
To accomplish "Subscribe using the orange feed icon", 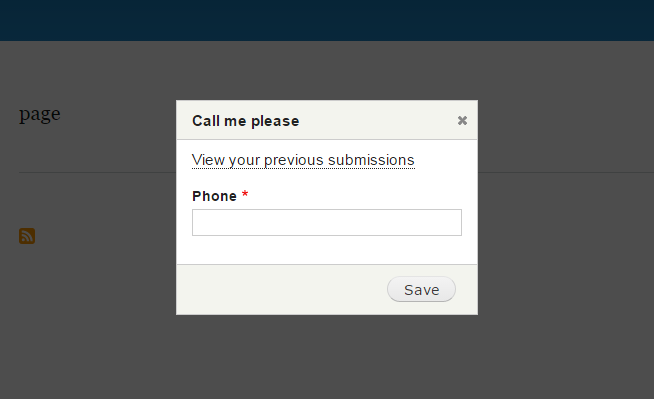I will 27,236.
